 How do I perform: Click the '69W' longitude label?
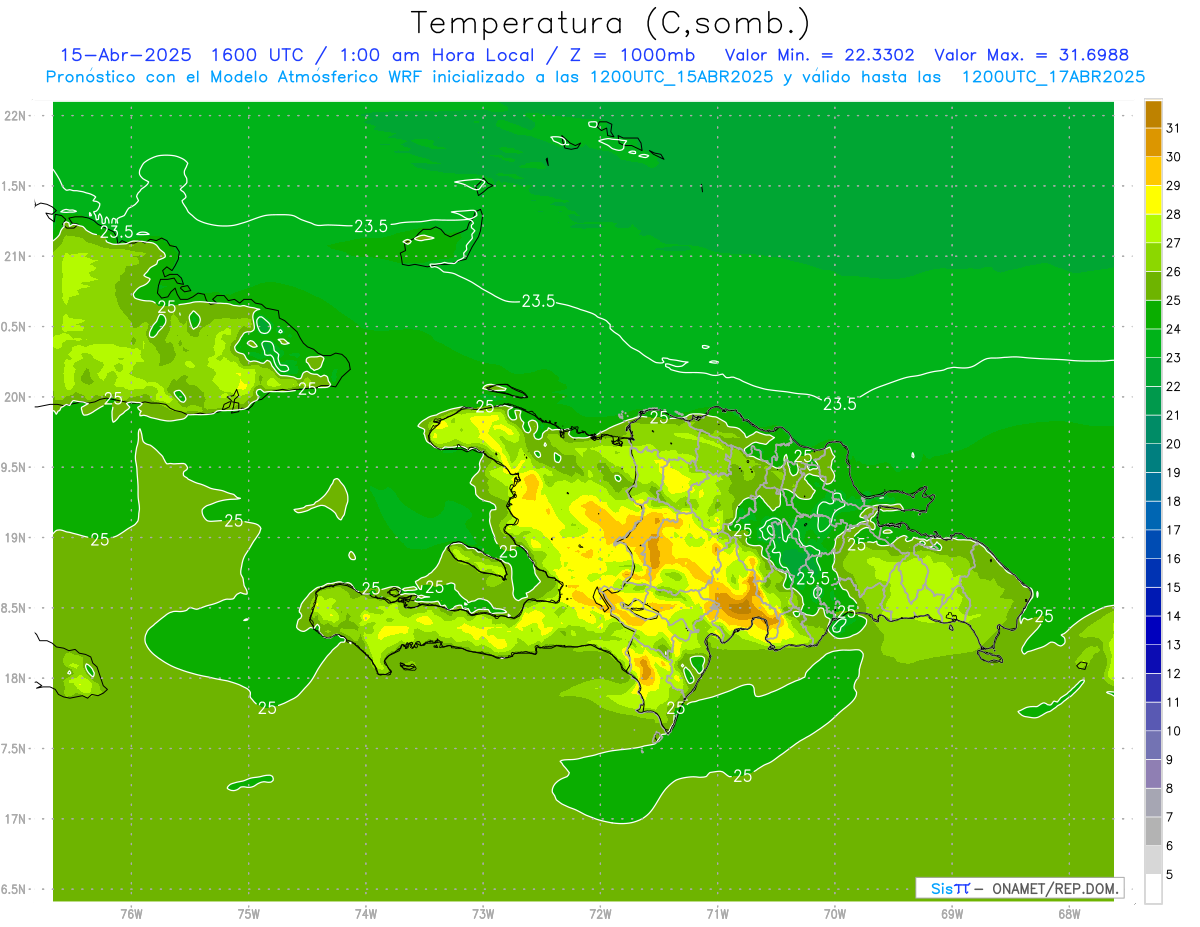point(951,914)
